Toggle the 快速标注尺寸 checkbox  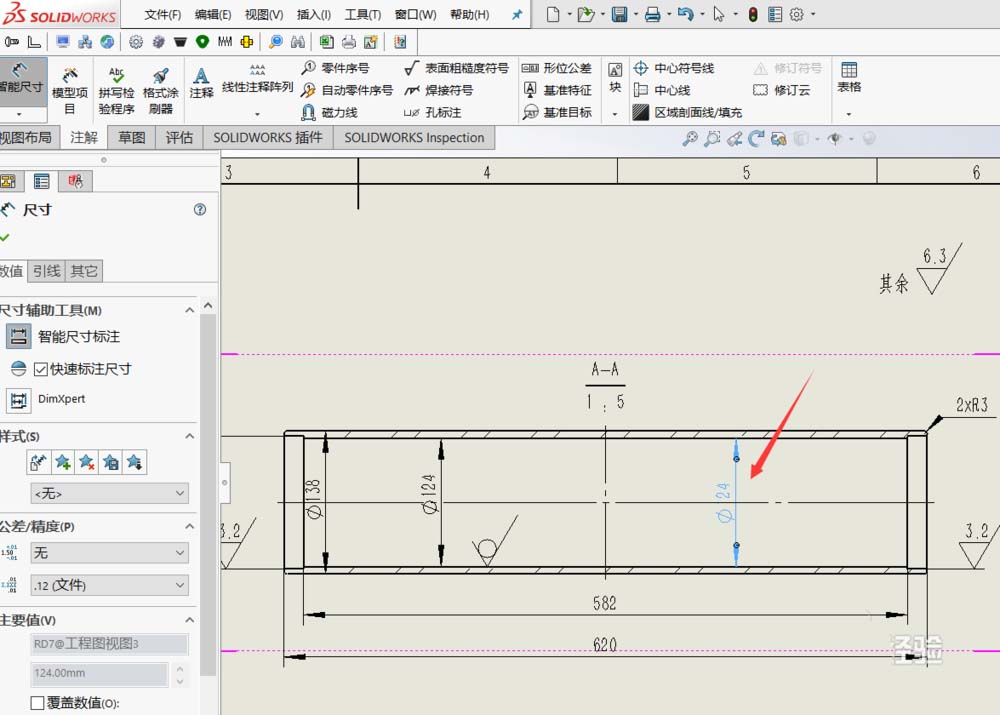(41, 369)
